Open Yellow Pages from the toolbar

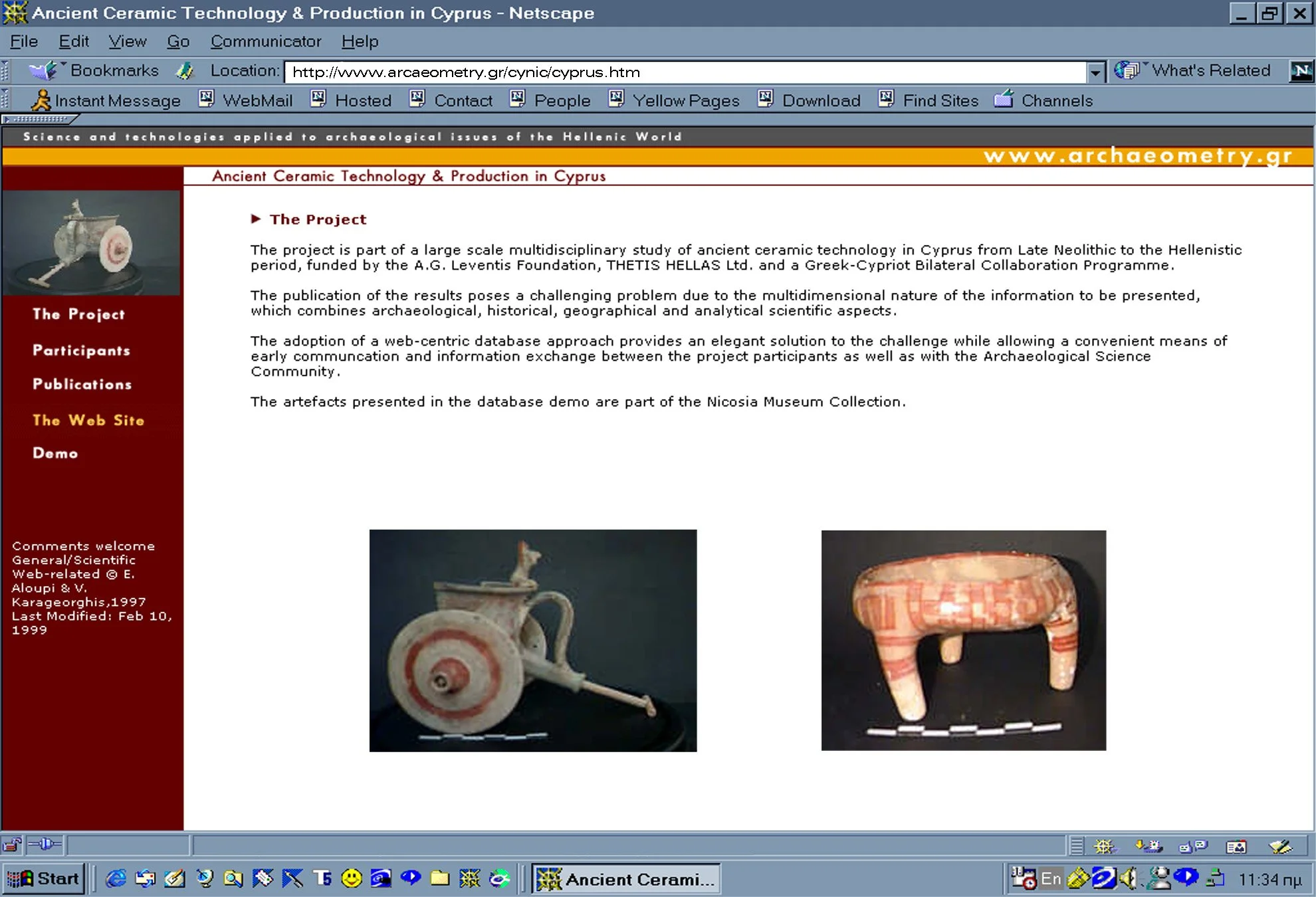point(674,100)
